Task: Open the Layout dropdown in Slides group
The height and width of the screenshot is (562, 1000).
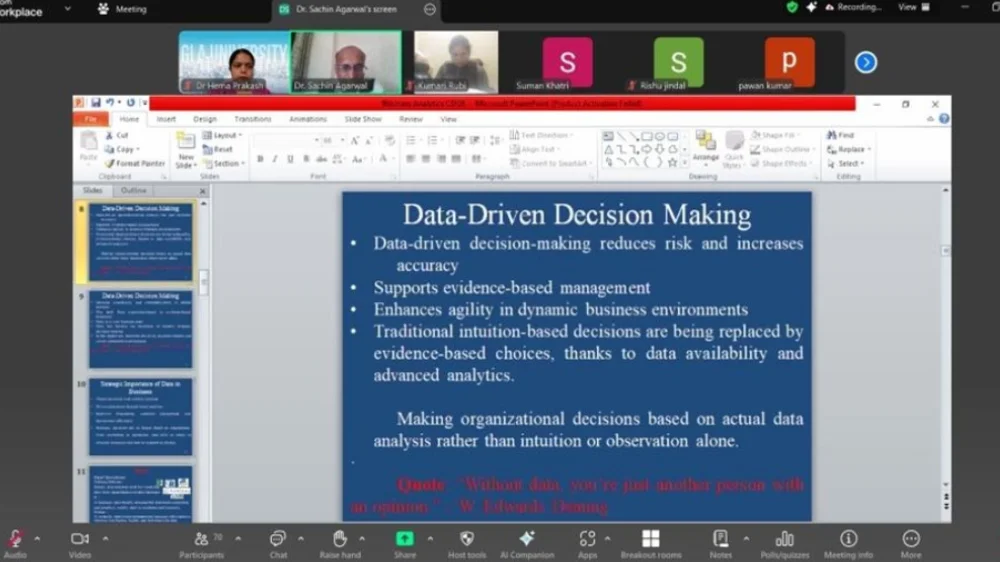Action: (222, 135)
